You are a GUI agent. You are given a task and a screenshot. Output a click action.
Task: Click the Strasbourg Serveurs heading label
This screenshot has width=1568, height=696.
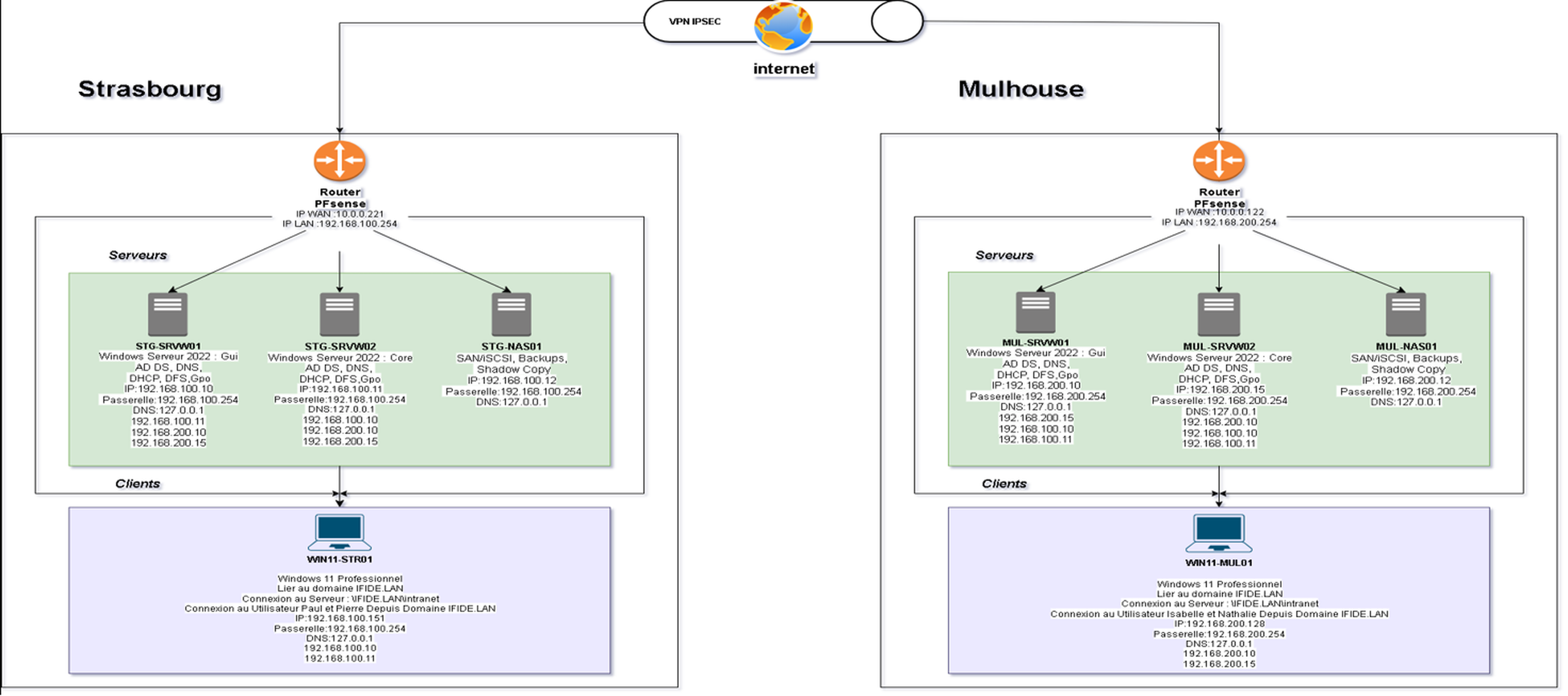pos(137,255)
